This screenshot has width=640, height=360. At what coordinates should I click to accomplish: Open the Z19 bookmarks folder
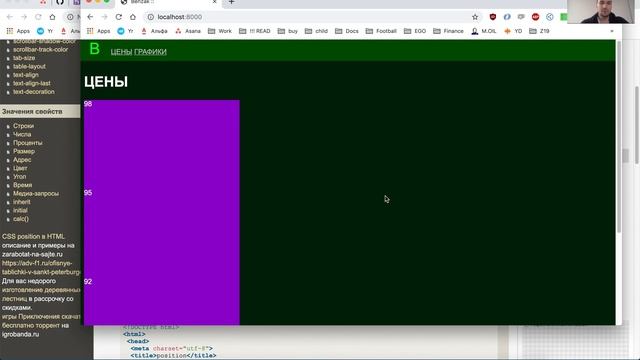(540, 31)
